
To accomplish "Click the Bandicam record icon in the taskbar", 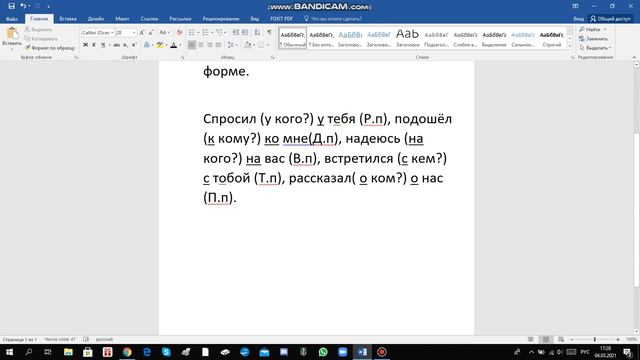I will [x=382, y=352].
